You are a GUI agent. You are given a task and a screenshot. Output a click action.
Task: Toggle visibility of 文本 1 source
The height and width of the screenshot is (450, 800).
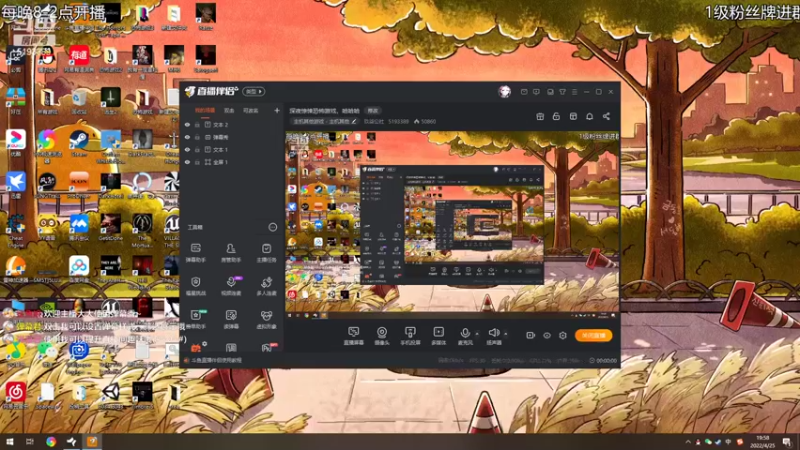click(x=187, y=149)
